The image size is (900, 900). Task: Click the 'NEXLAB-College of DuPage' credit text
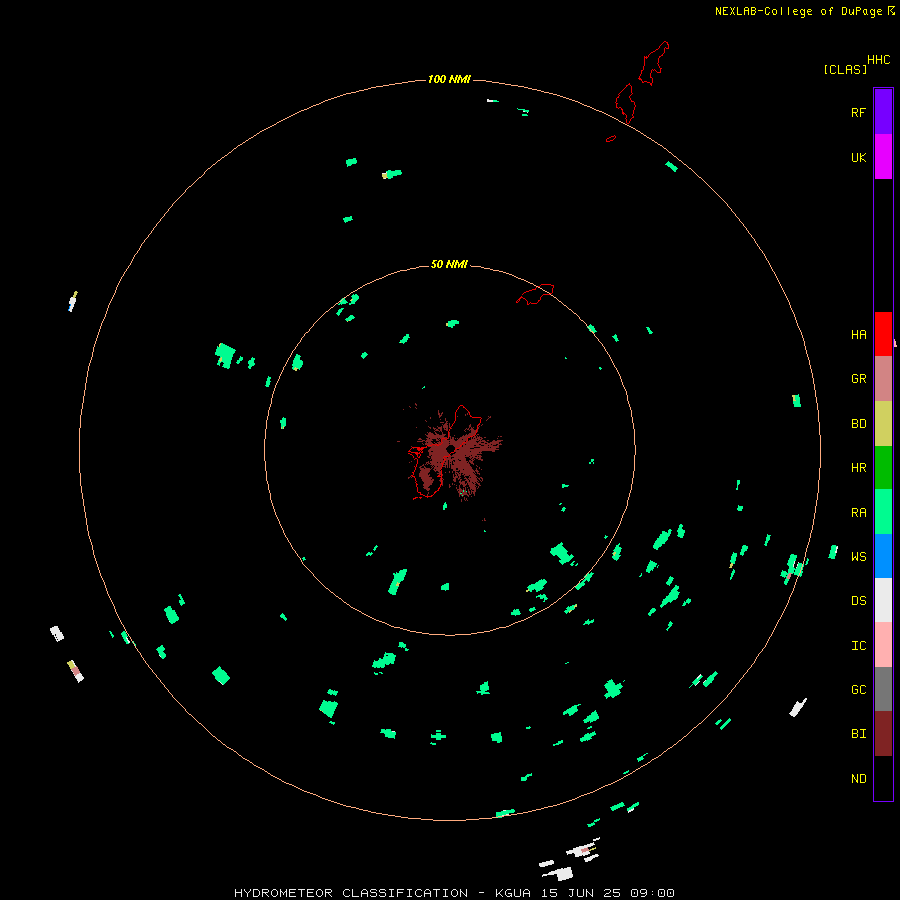click(x=798, y=11)
